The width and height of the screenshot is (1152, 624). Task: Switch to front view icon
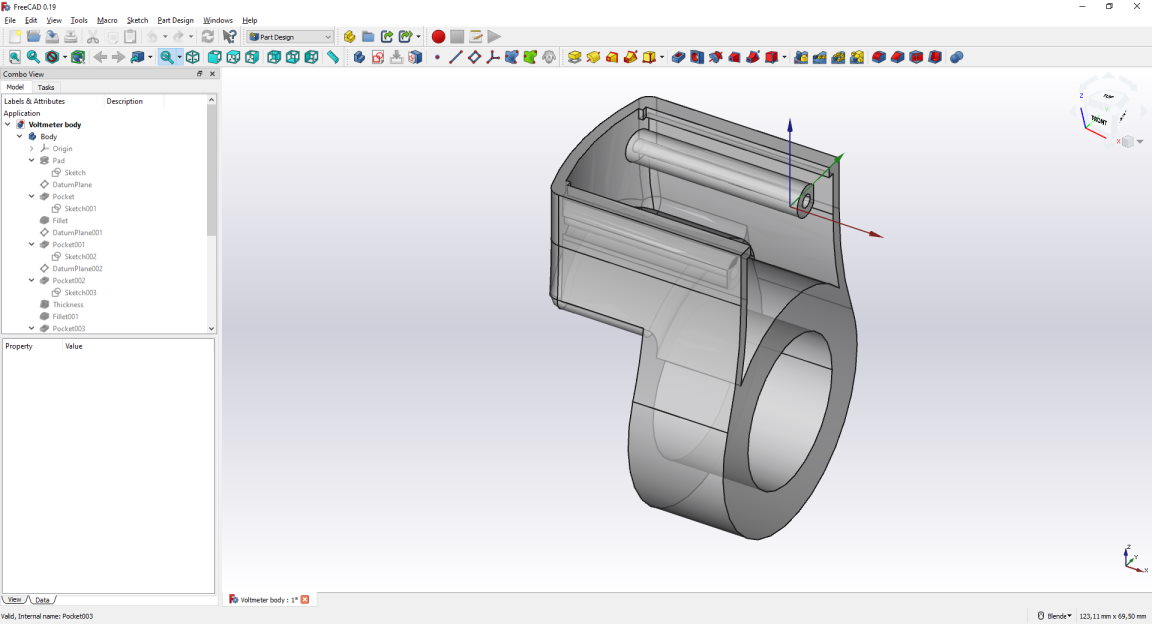tap(215, 57)
